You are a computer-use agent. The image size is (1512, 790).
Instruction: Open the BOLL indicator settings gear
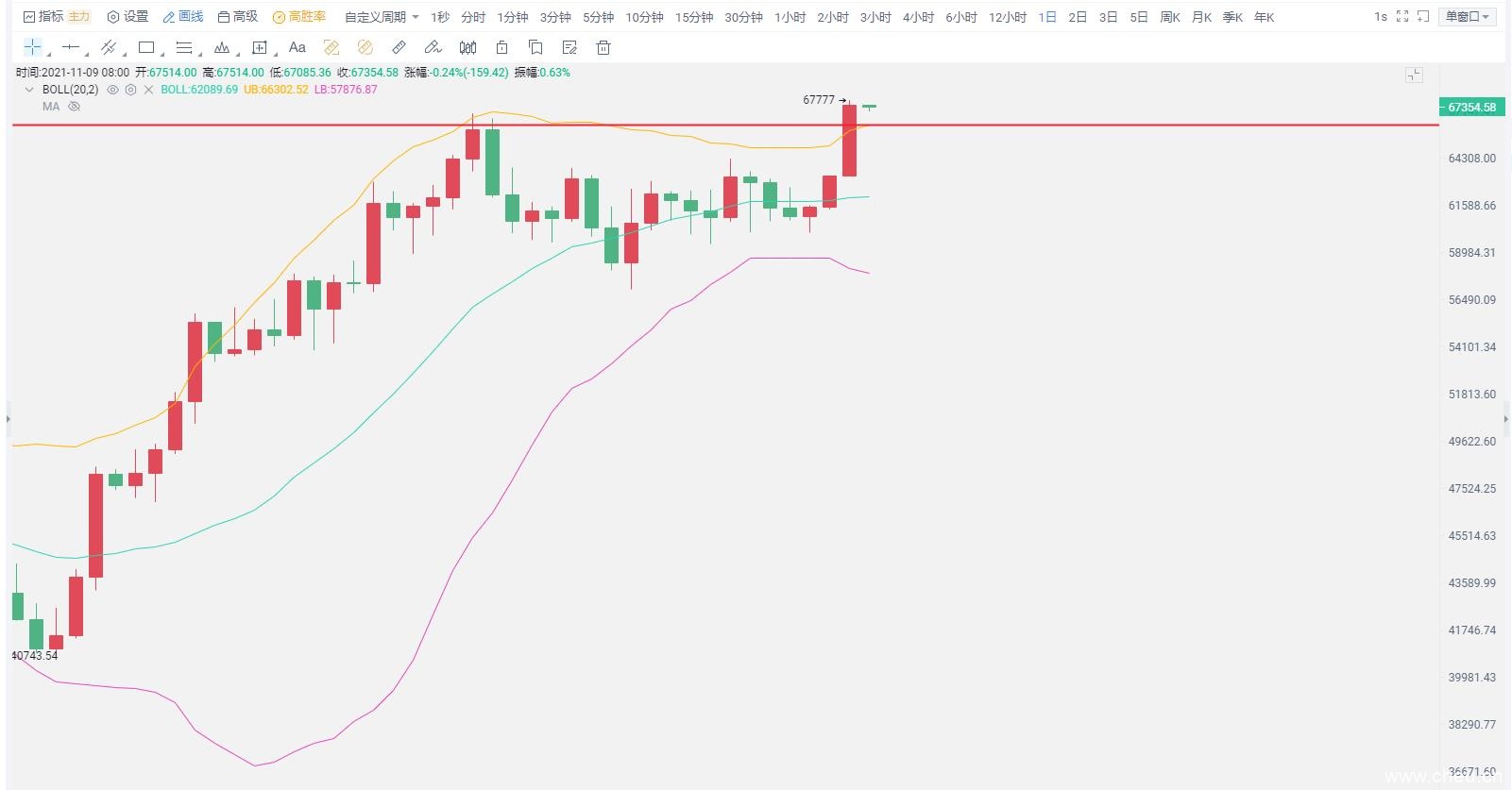pyautogui.click(x=130, y=90)
